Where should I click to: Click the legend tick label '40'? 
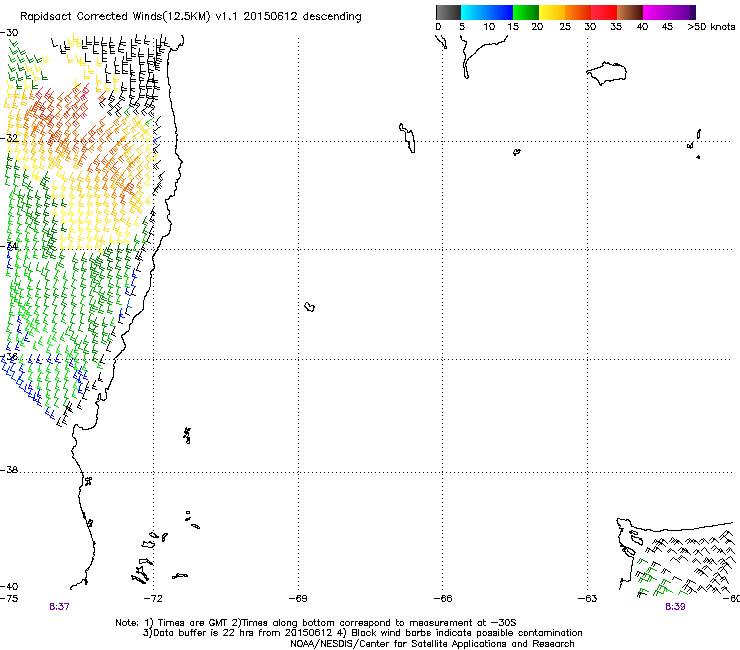pos(642,27)
